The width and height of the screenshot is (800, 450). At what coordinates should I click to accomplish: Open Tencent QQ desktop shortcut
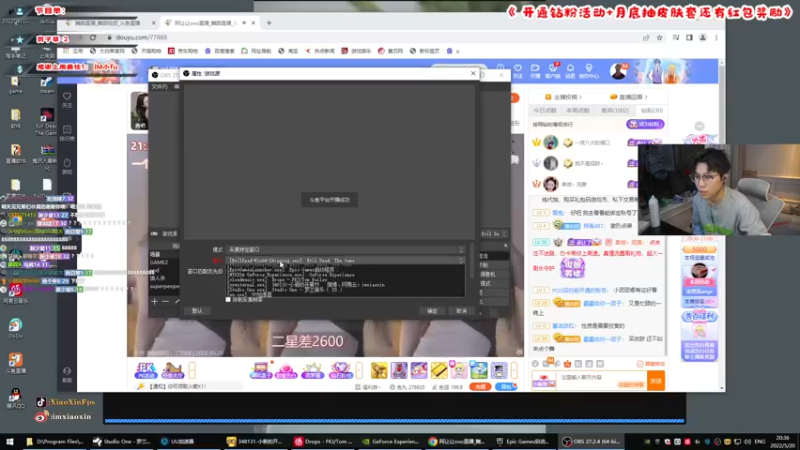[x=15, y=398]
